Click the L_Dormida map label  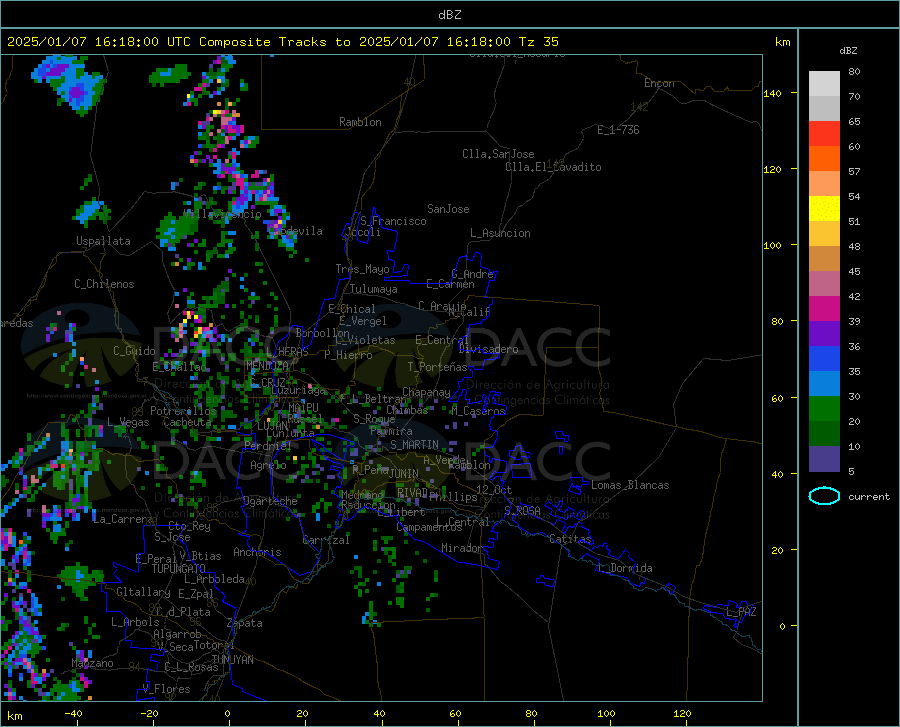[624, 568]
